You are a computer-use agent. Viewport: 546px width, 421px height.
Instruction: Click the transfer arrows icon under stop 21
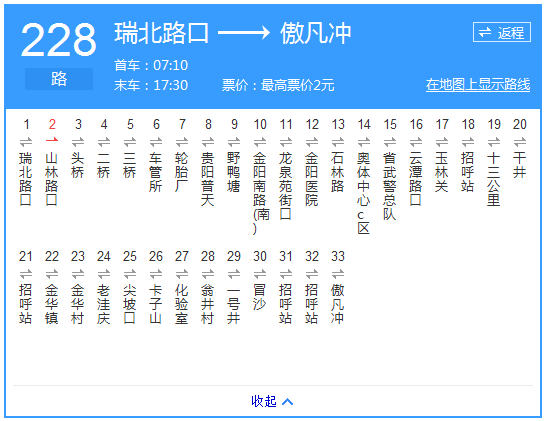(x=26, y=274)
